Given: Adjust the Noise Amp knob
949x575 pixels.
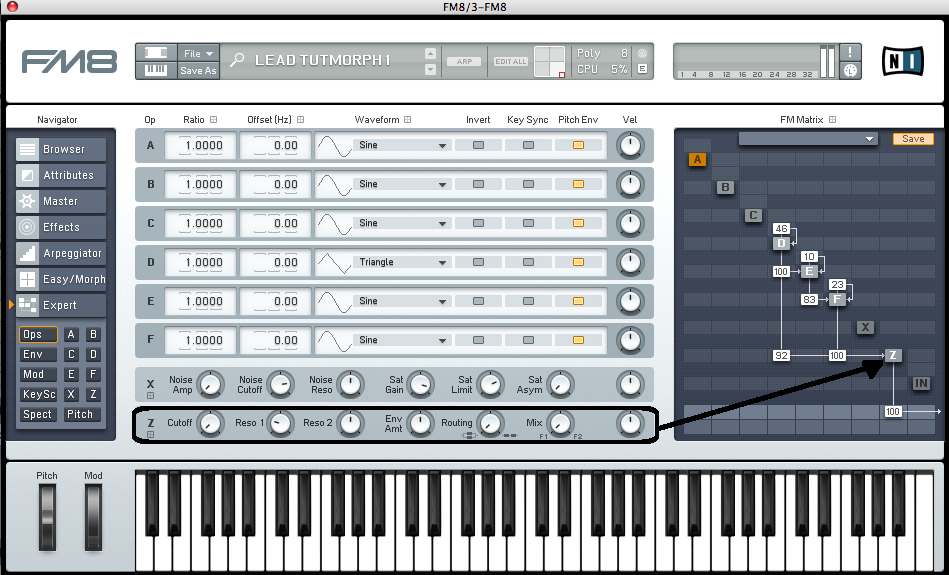Looking at the screenshot, I should 211,384.
